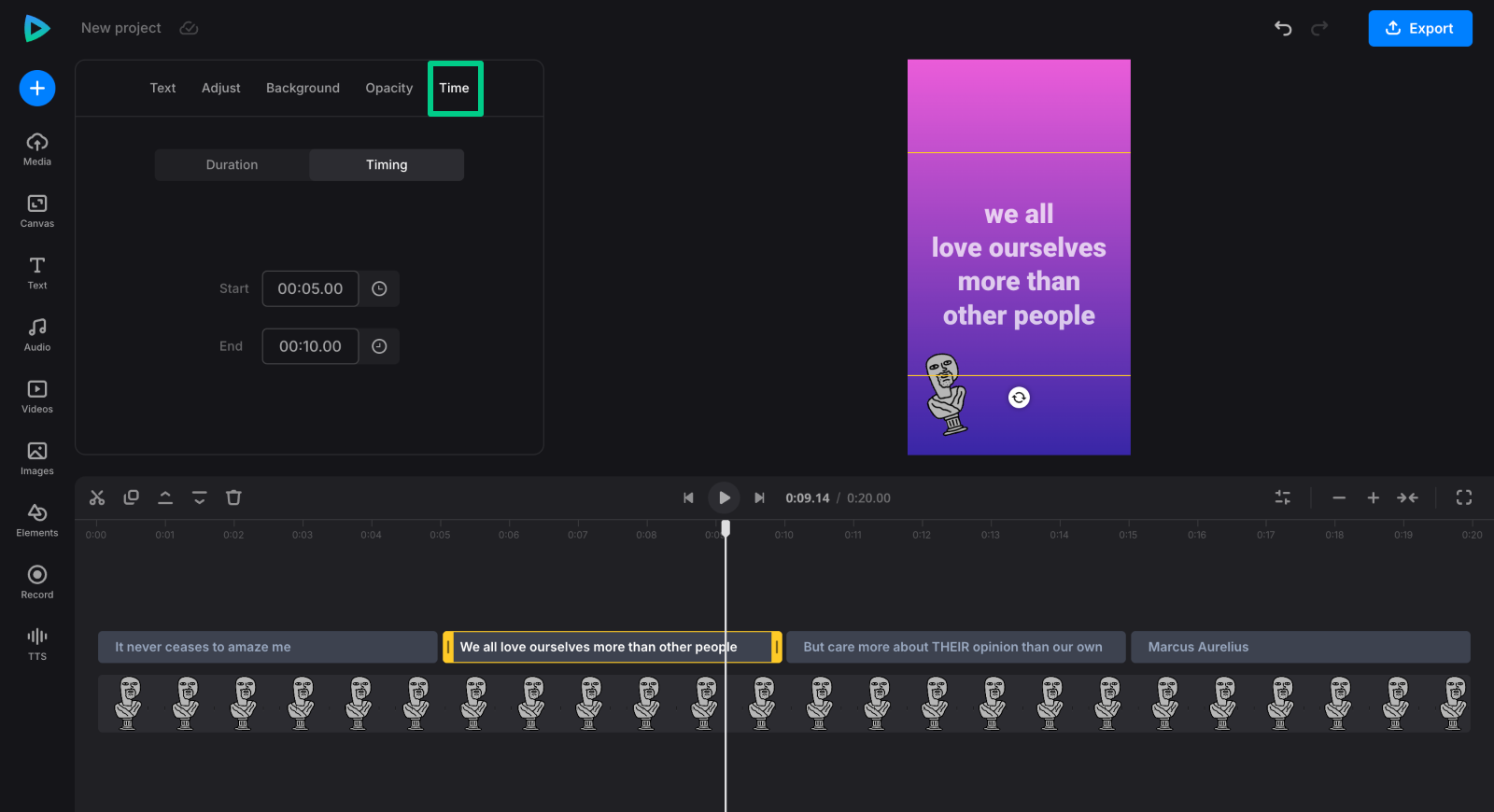Edit the Start time field
Image resolution: width=1494 pixels, height=812 pixels.
coord(310,288)
